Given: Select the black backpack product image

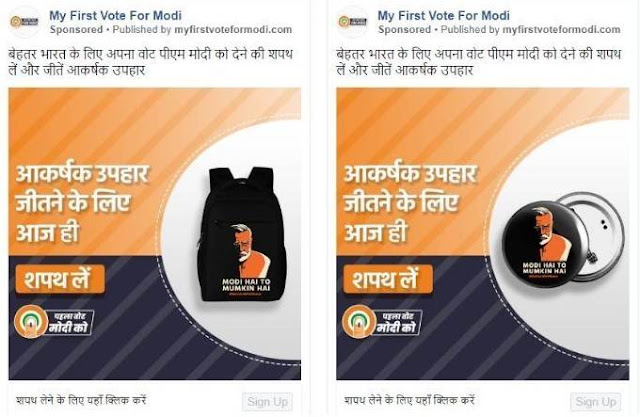Looking at the screenshot, I should 242,234.
